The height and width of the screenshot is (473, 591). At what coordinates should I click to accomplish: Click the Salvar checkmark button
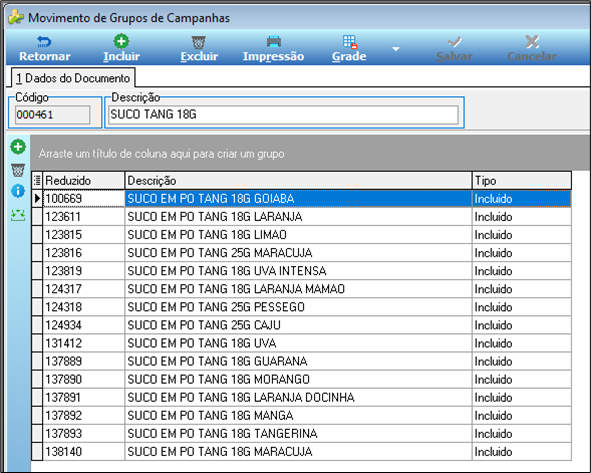454,49
